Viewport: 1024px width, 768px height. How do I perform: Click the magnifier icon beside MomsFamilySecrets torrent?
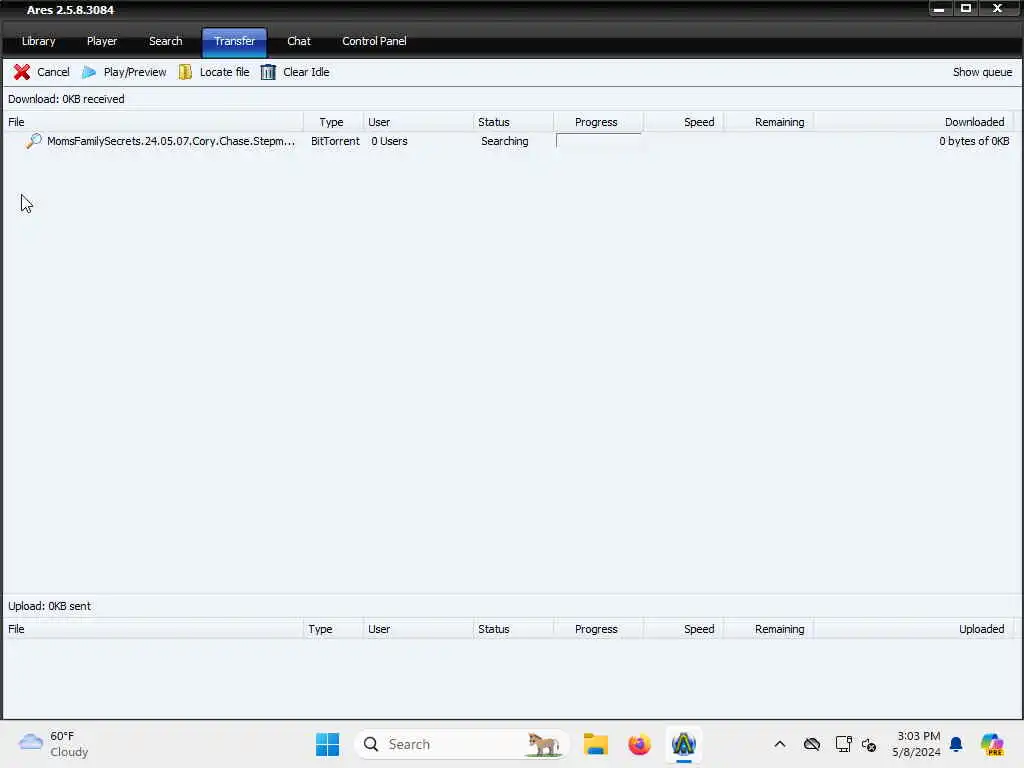(x=33, y=140)
